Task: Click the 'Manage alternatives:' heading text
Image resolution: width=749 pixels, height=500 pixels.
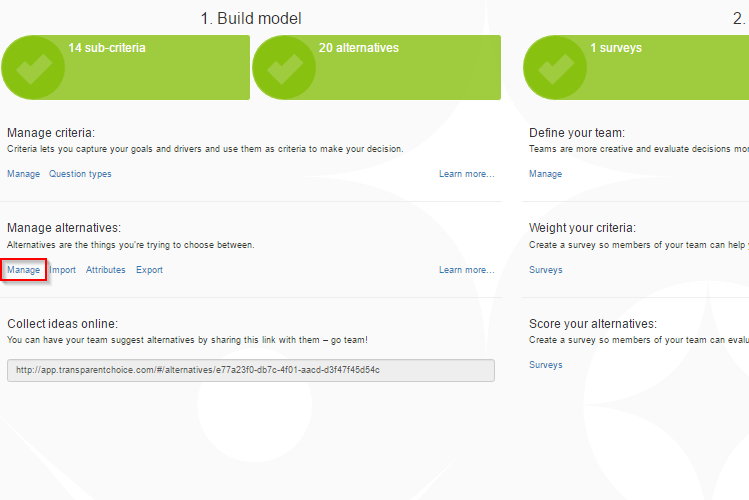Action: tap(64, 228)
